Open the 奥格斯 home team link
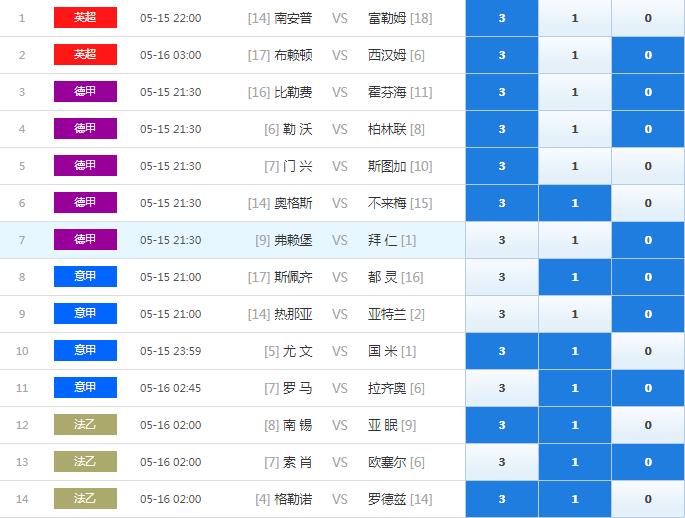 point(293,203)
